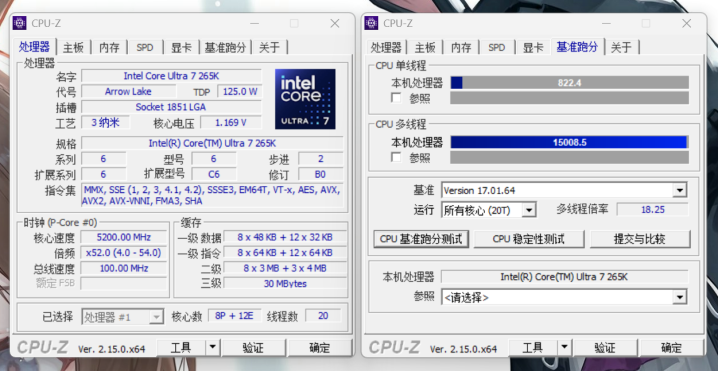Click the process value 3 纳米
Image resolution: width=718 pixels, height=371 pixels.
(x=106, y=122)
